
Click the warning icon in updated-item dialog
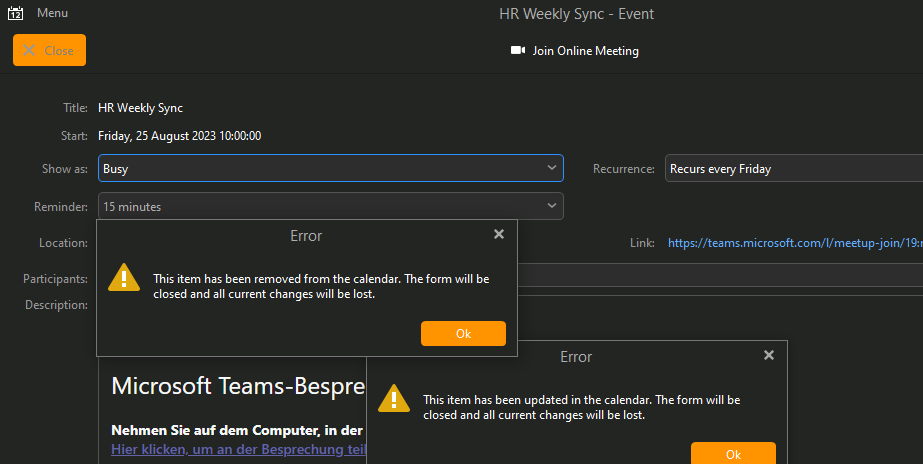pos(394,398)
